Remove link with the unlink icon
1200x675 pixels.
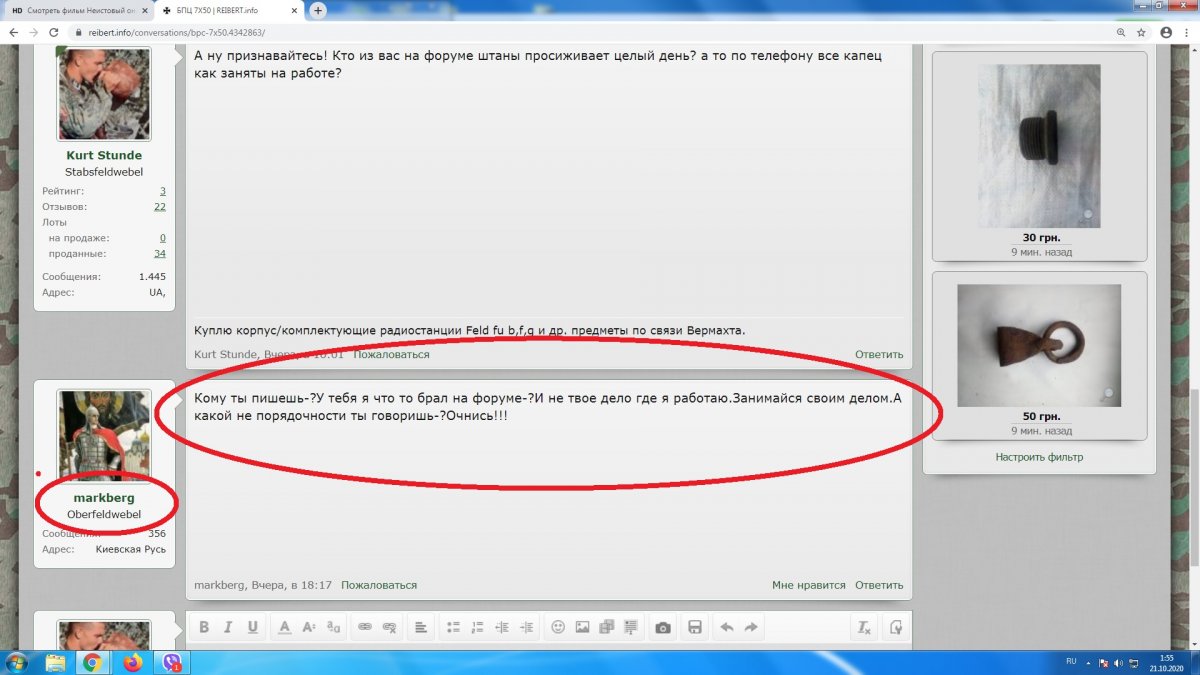pyautogui.click(x=390, y=627)
